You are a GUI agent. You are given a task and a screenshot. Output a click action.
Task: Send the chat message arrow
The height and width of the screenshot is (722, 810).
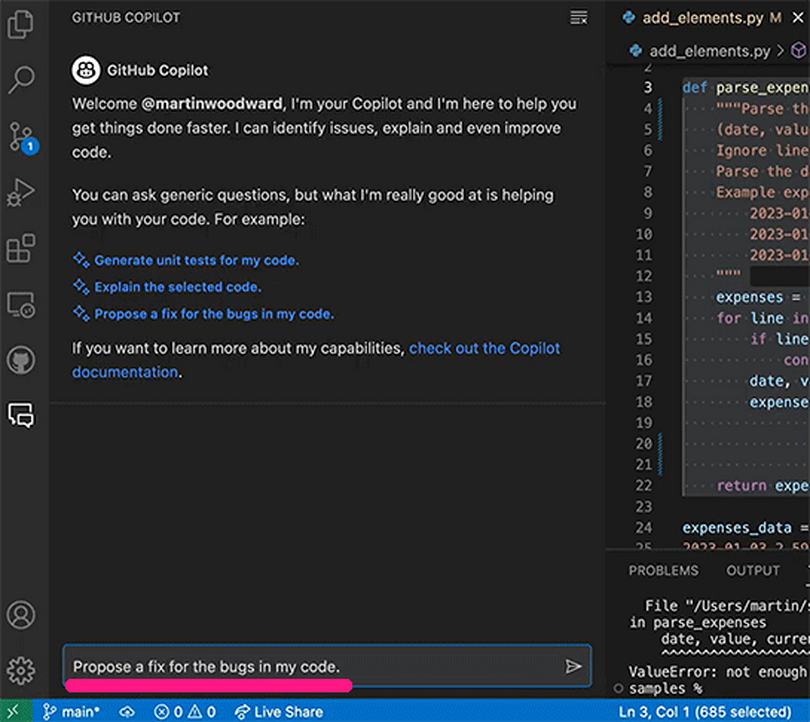pyautogui.click(x=573, y=666)
